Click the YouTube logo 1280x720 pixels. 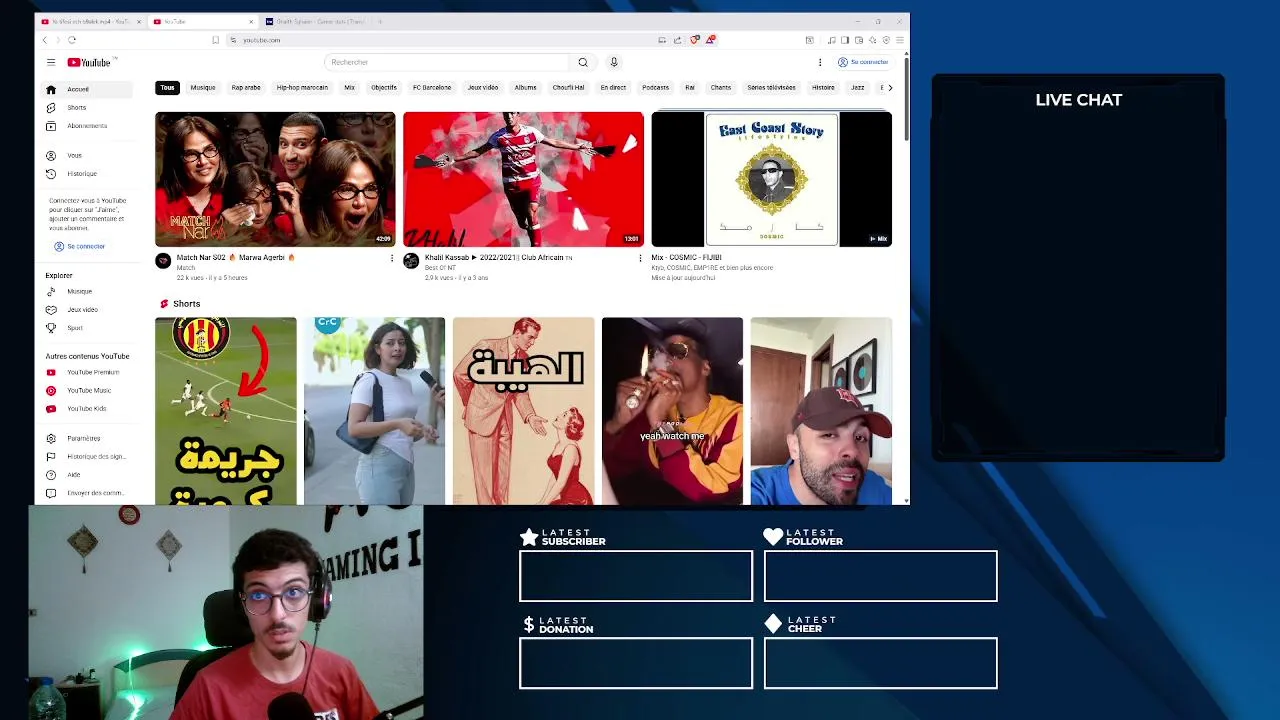(x=89, y=62)
